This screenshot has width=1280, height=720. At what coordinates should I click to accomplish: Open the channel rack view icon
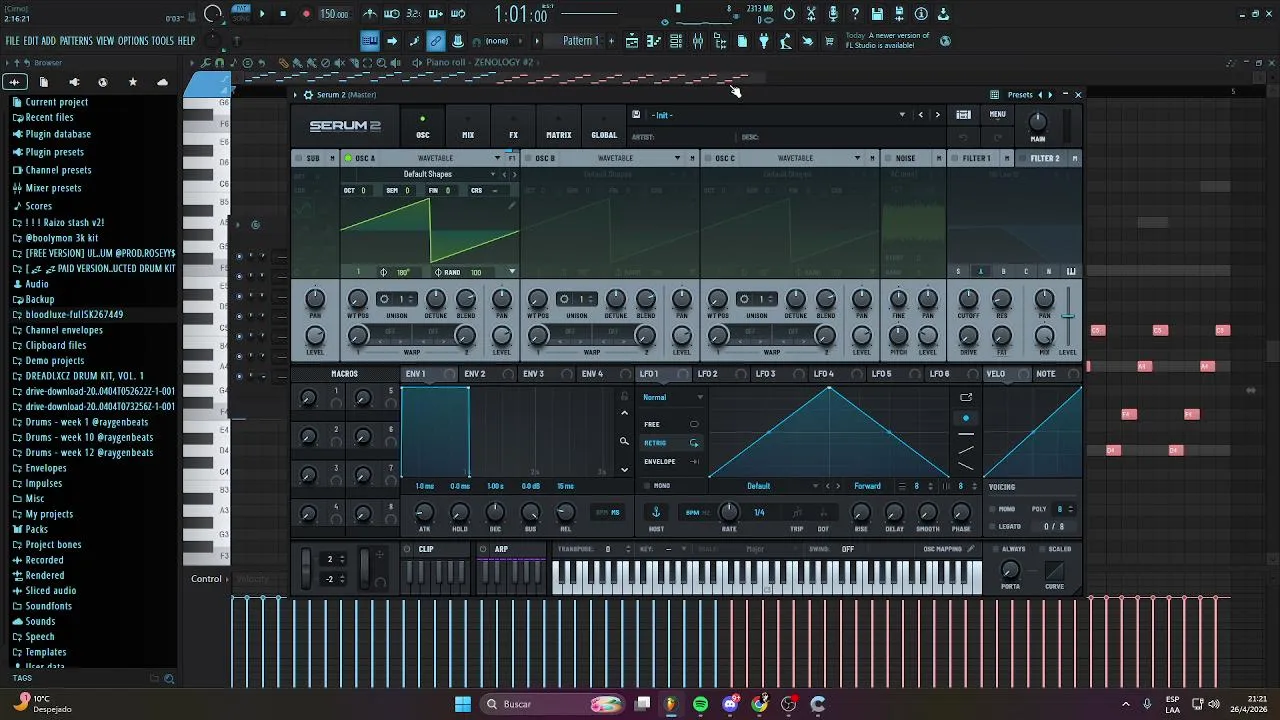(676, 41)
